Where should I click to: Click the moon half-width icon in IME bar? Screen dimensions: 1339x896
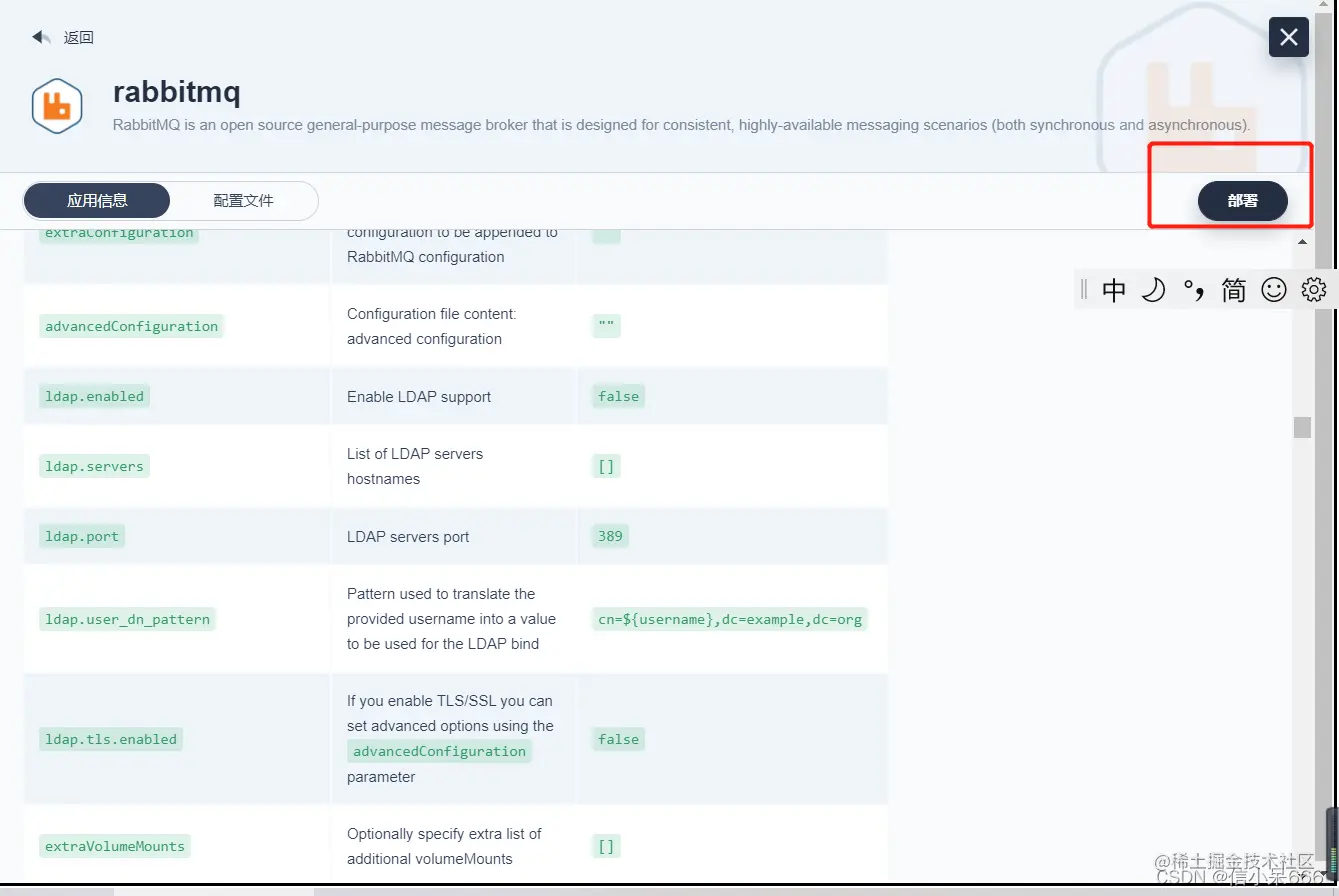(x=1154, y=290)
